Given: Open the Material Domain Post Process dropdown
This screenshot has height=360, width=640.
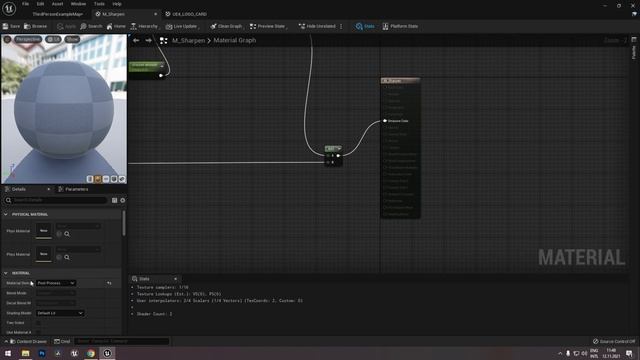Looking at the screenshot, I should tap(56, 283).
